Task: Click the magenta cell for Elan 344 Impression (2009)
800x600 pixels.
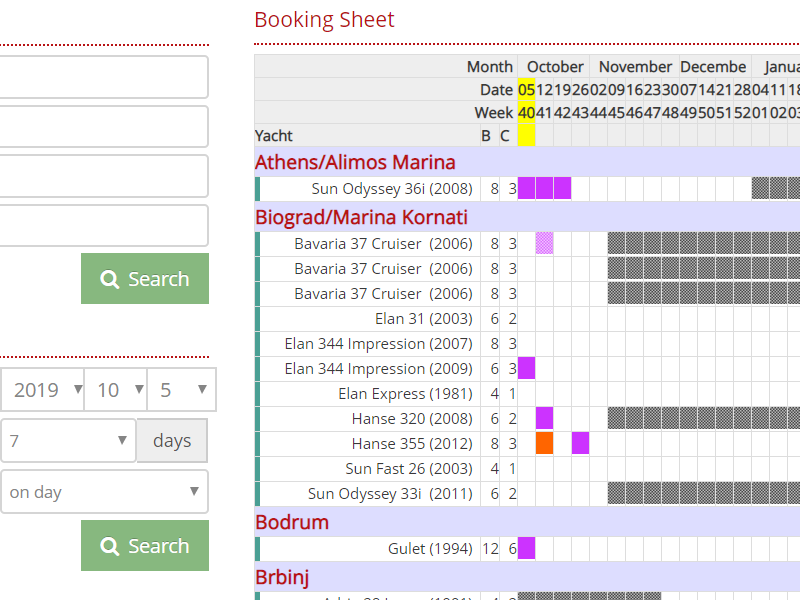Action: pos(526,368)
